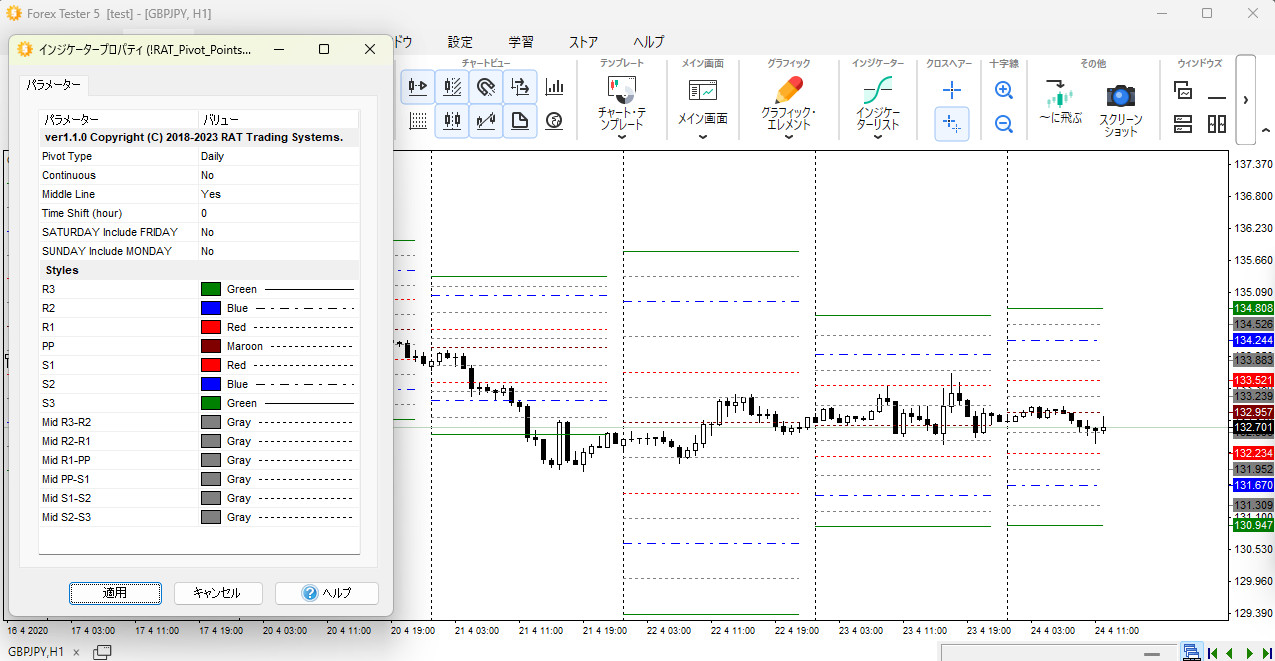Zoom out of the chart
The width and height of the screenshot is (1275, 661).
[1004, 124]
